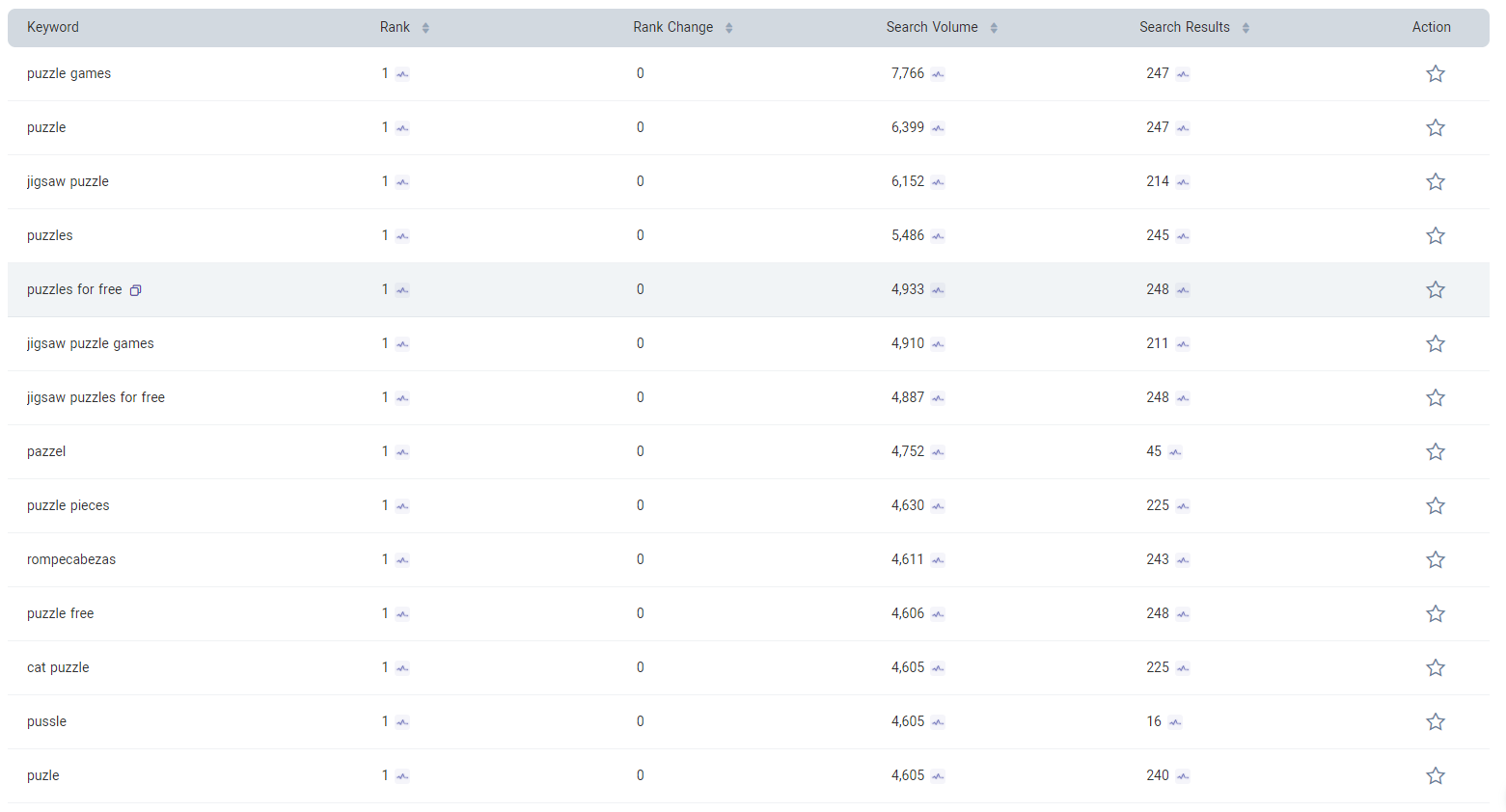Sort by Rank Change arrows

[x=729, y=28]
